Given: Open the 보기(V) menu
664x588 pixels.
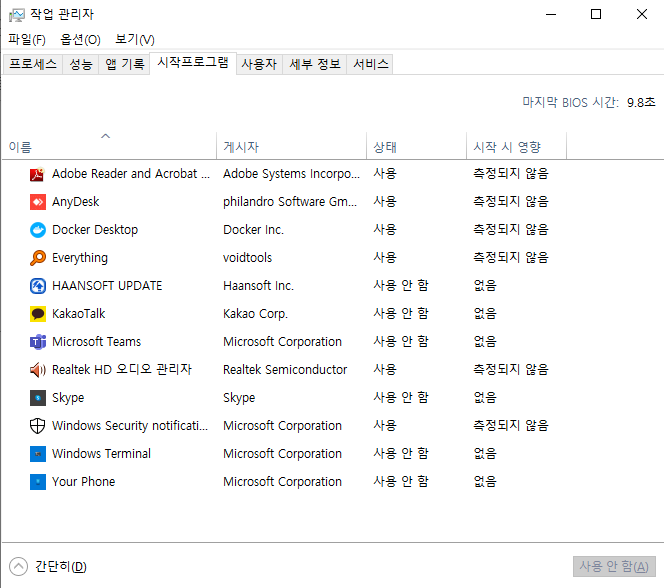Looking at the screenshot, I should pos(135,39).
